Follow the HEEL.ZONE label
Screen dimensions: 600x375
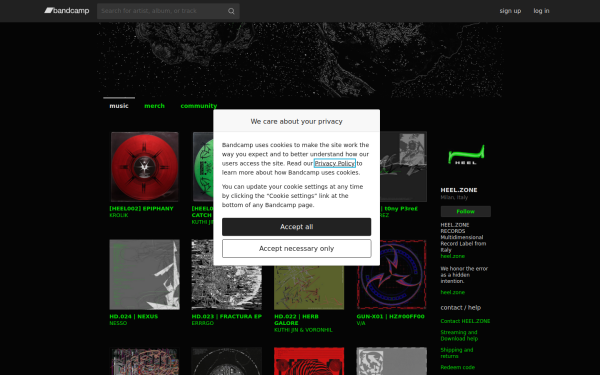(465, 211)
